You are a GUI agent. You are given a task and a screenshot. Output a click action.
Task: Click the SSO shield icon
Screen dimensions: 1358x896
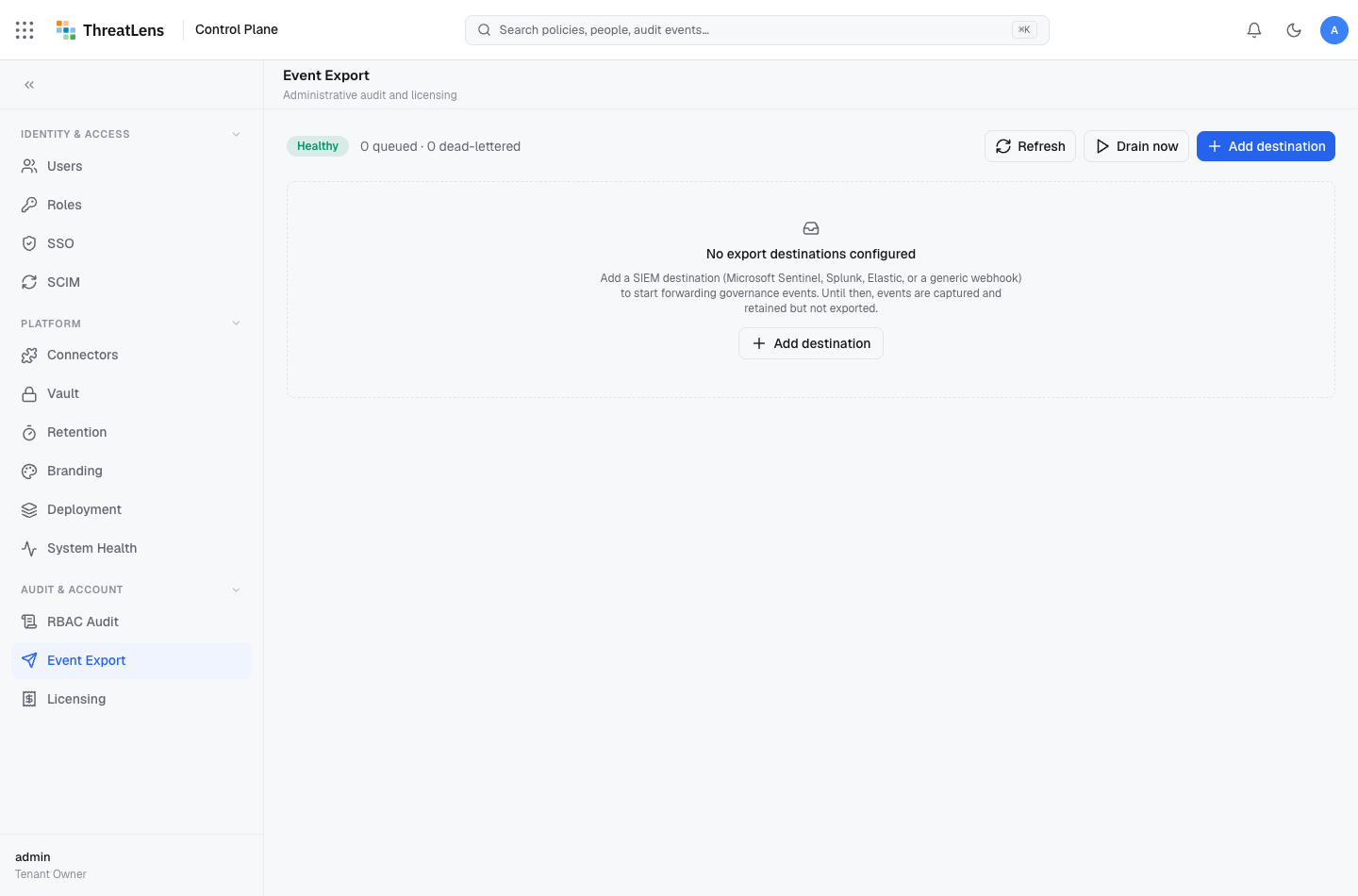pyautogui.click(x=29, y=243)
